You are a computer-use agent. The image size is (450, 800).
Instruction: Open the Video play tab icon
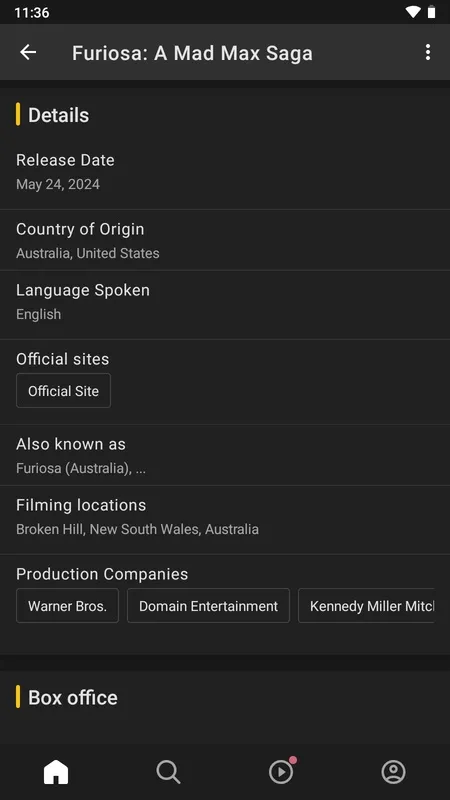(x=282, y=771)
